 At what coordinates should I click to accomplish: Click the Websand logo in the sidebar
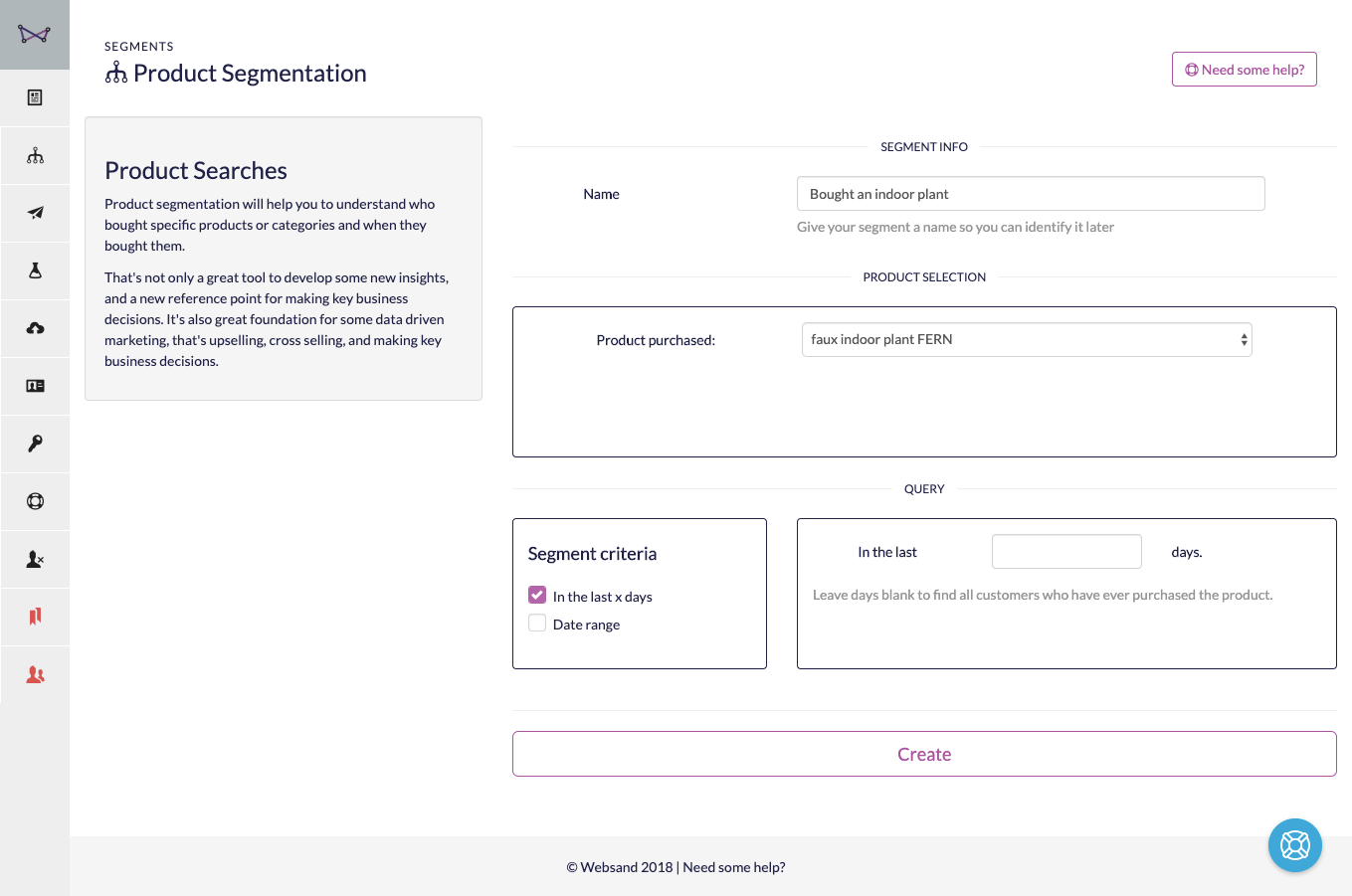(x=35, y=35)
